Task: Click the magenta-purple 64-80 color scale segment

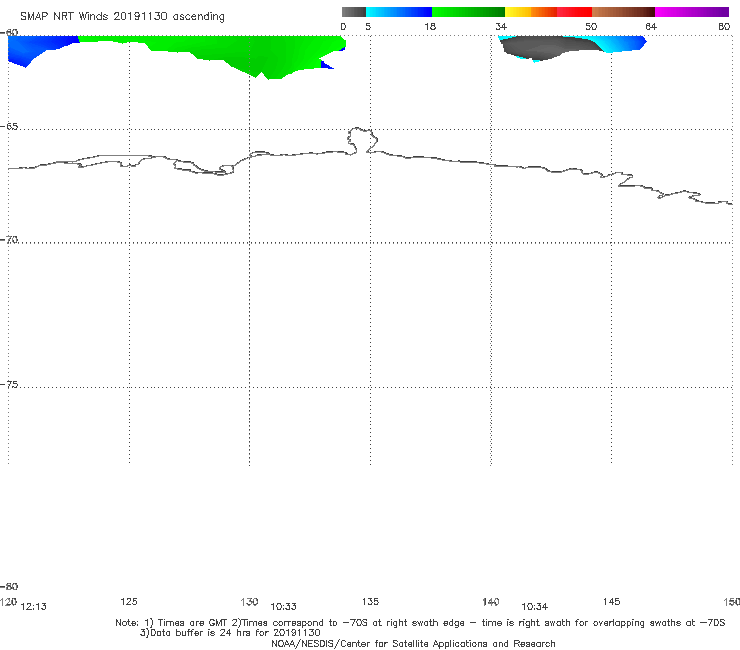Action: tap(692, 12)
